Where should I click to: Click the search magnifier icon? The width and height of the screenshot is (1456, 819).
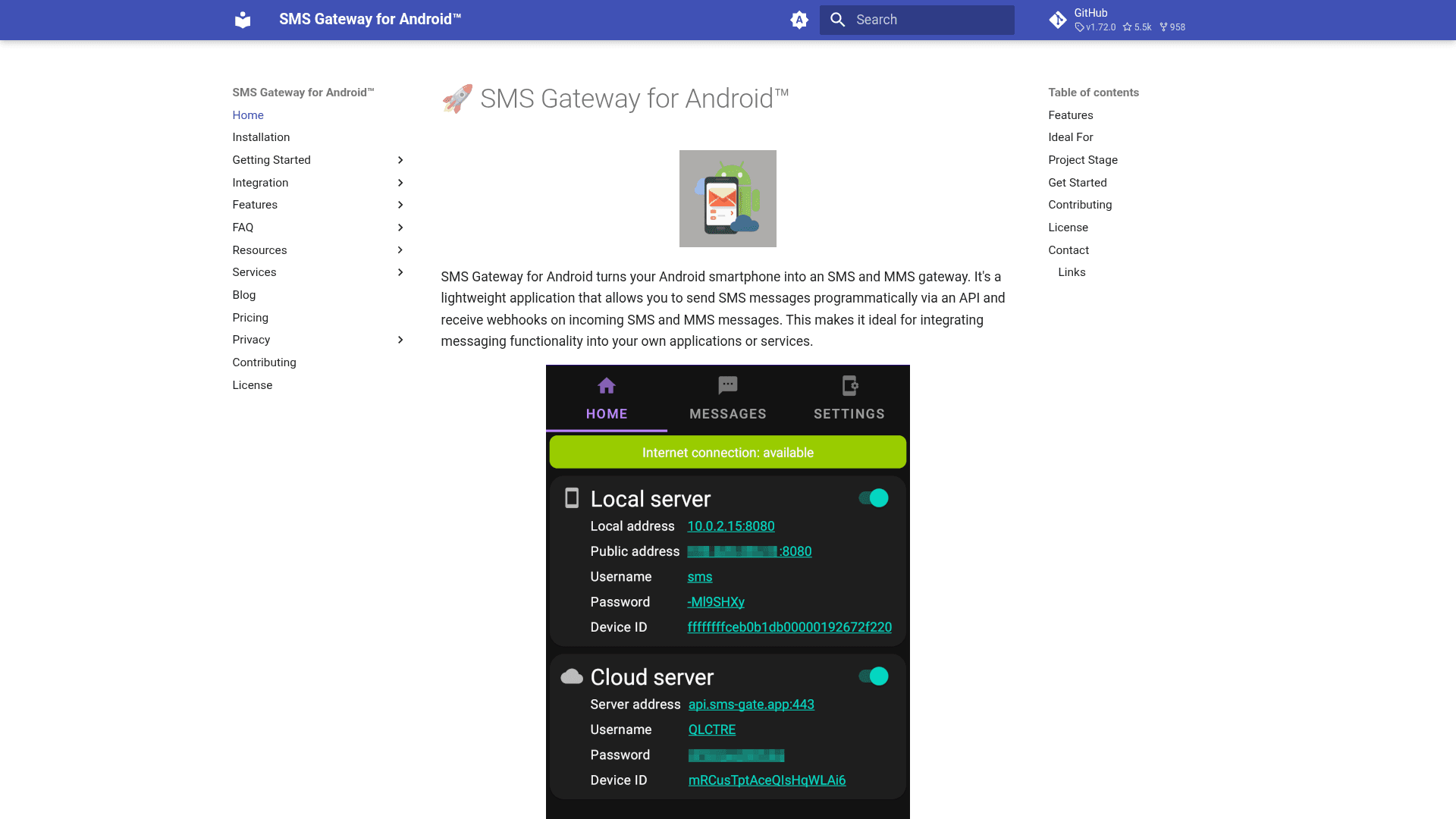coord(838,20)
